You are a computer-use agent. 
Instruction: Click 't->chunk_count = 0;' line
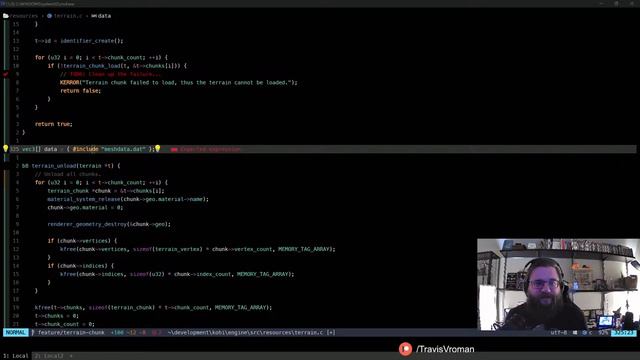coord(64,324)
